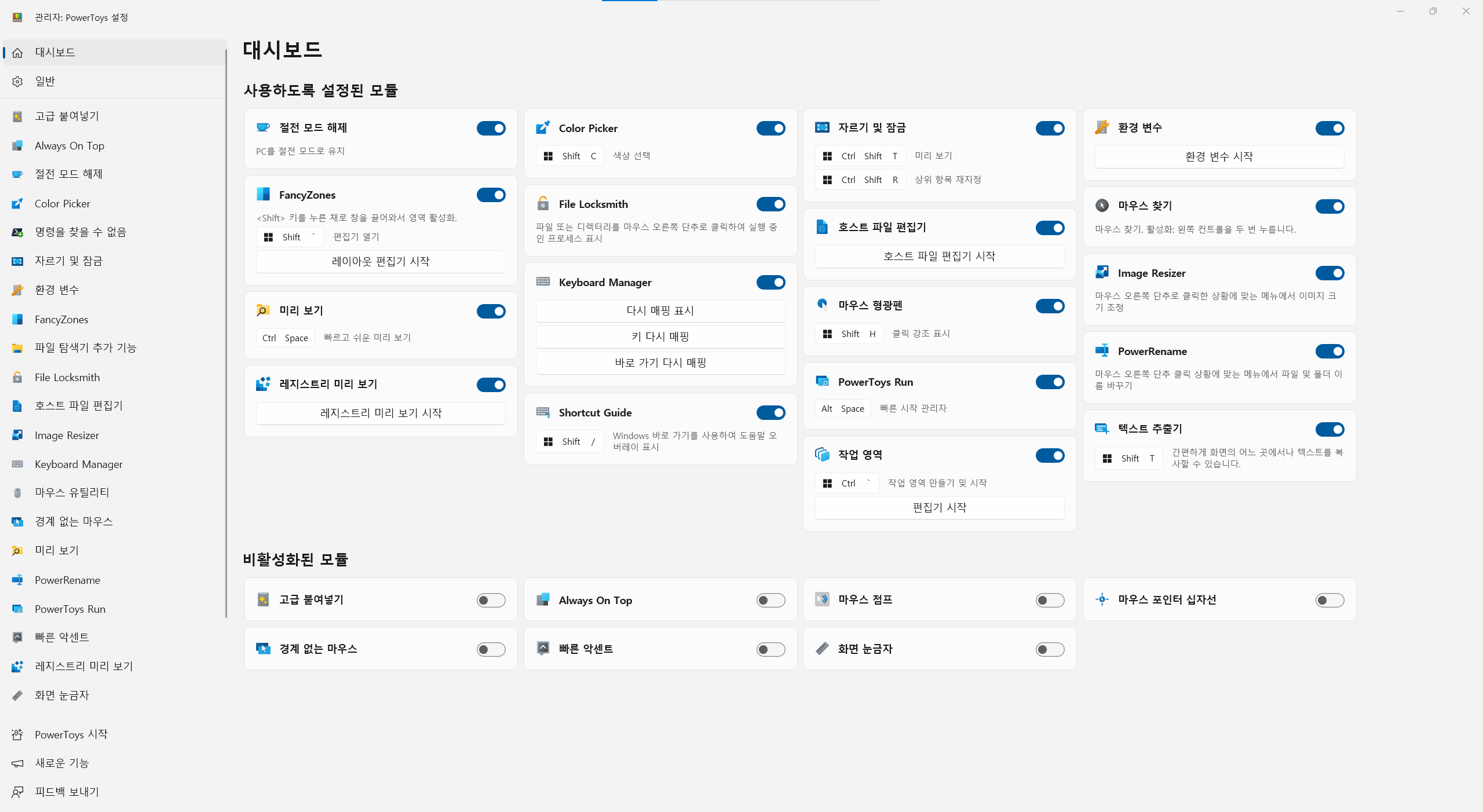This screenshot has height=812, width=1483.
Task: Click 호스트 파일 편집기 시작 button
Action: pos(939,256)
